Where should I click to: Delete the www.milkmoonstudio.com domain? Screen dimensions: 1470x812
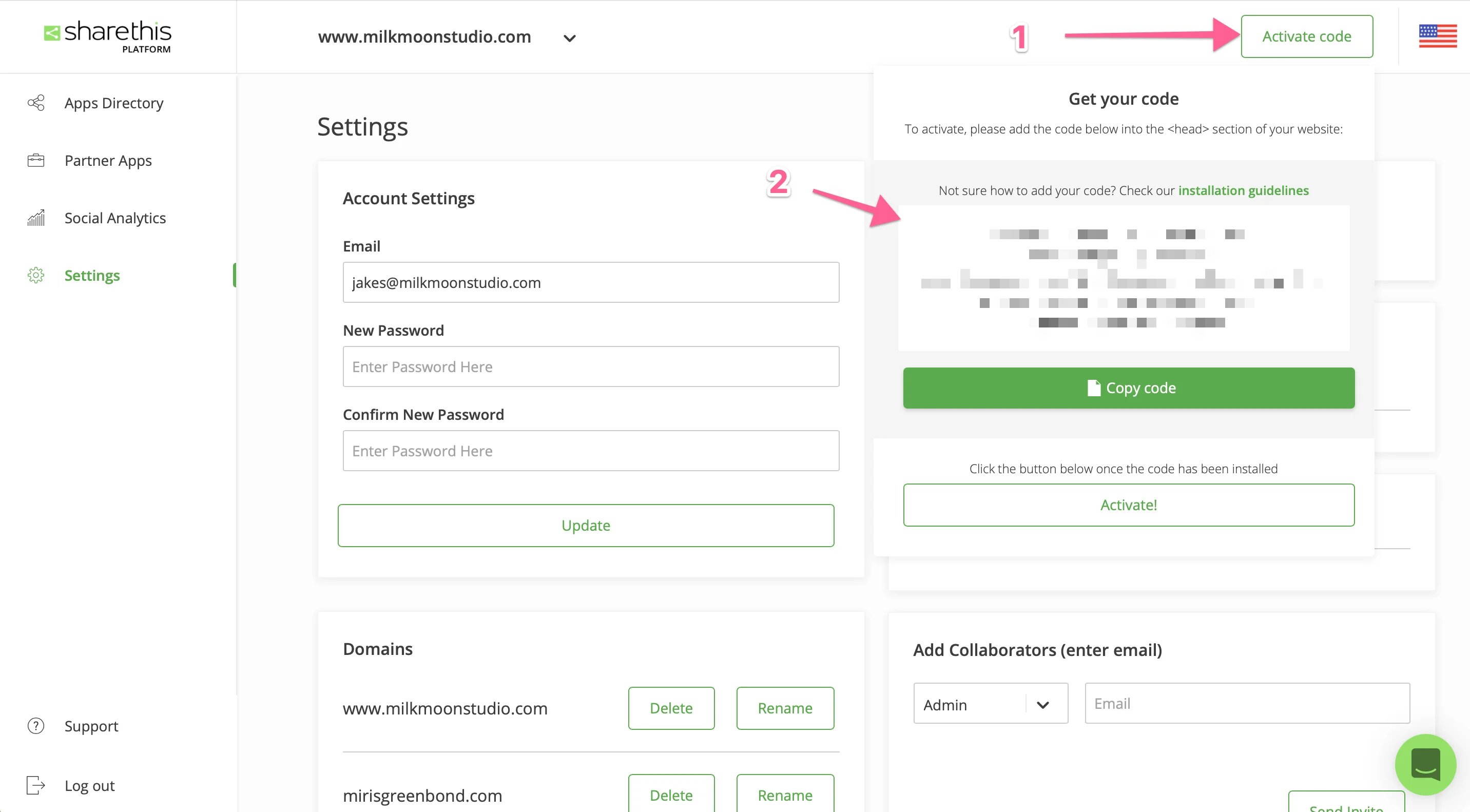pos(671,708)
